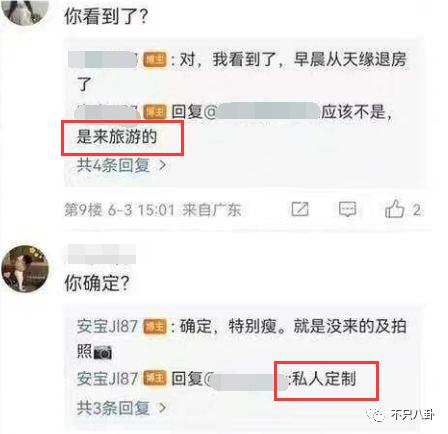448x434 pixels.
Task: Click the 博主 badge in 私人定制 reply
Action: click(155, 379)
